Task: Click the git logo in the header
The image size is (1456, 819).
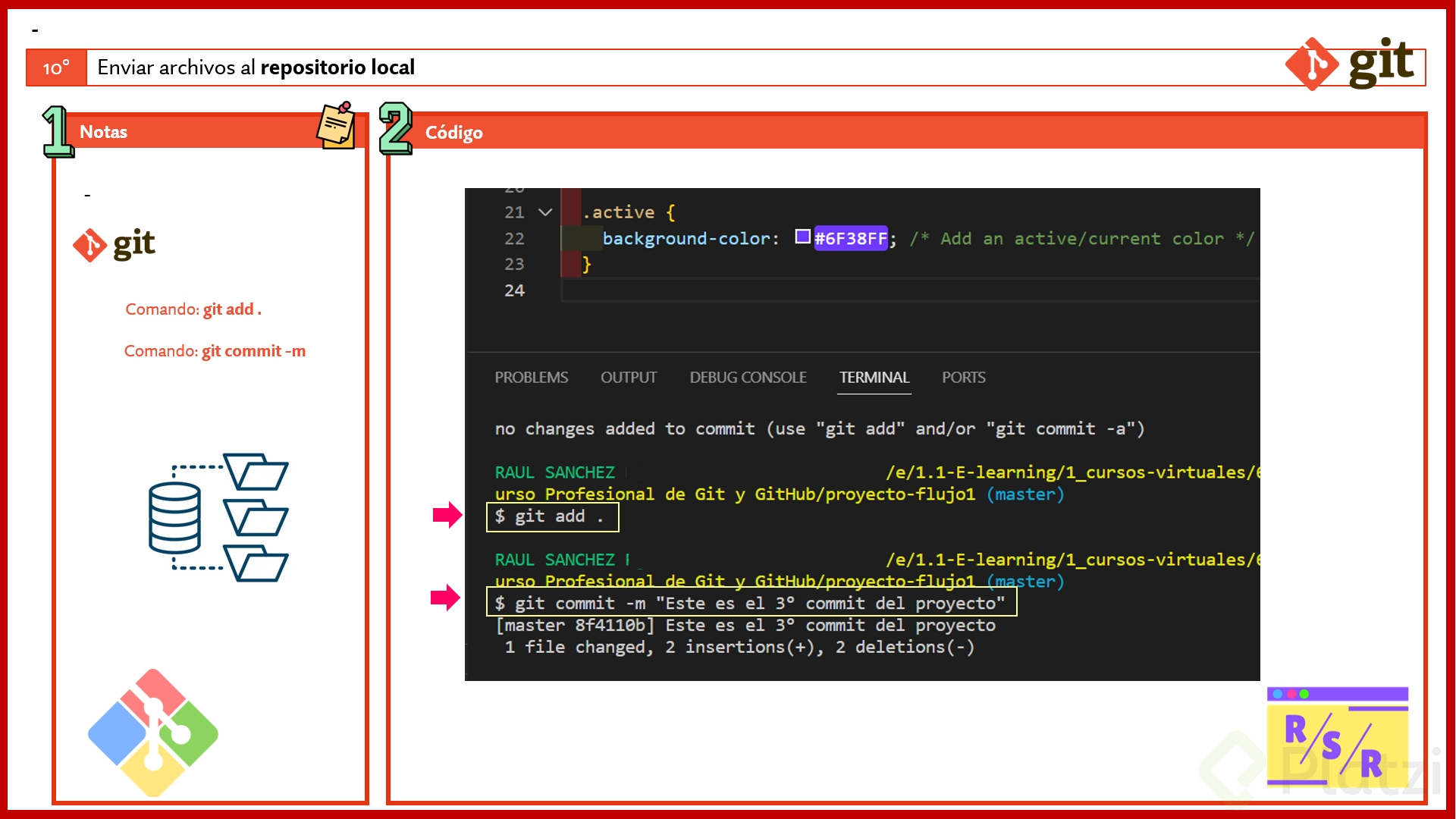Action: pos(1350,64)
